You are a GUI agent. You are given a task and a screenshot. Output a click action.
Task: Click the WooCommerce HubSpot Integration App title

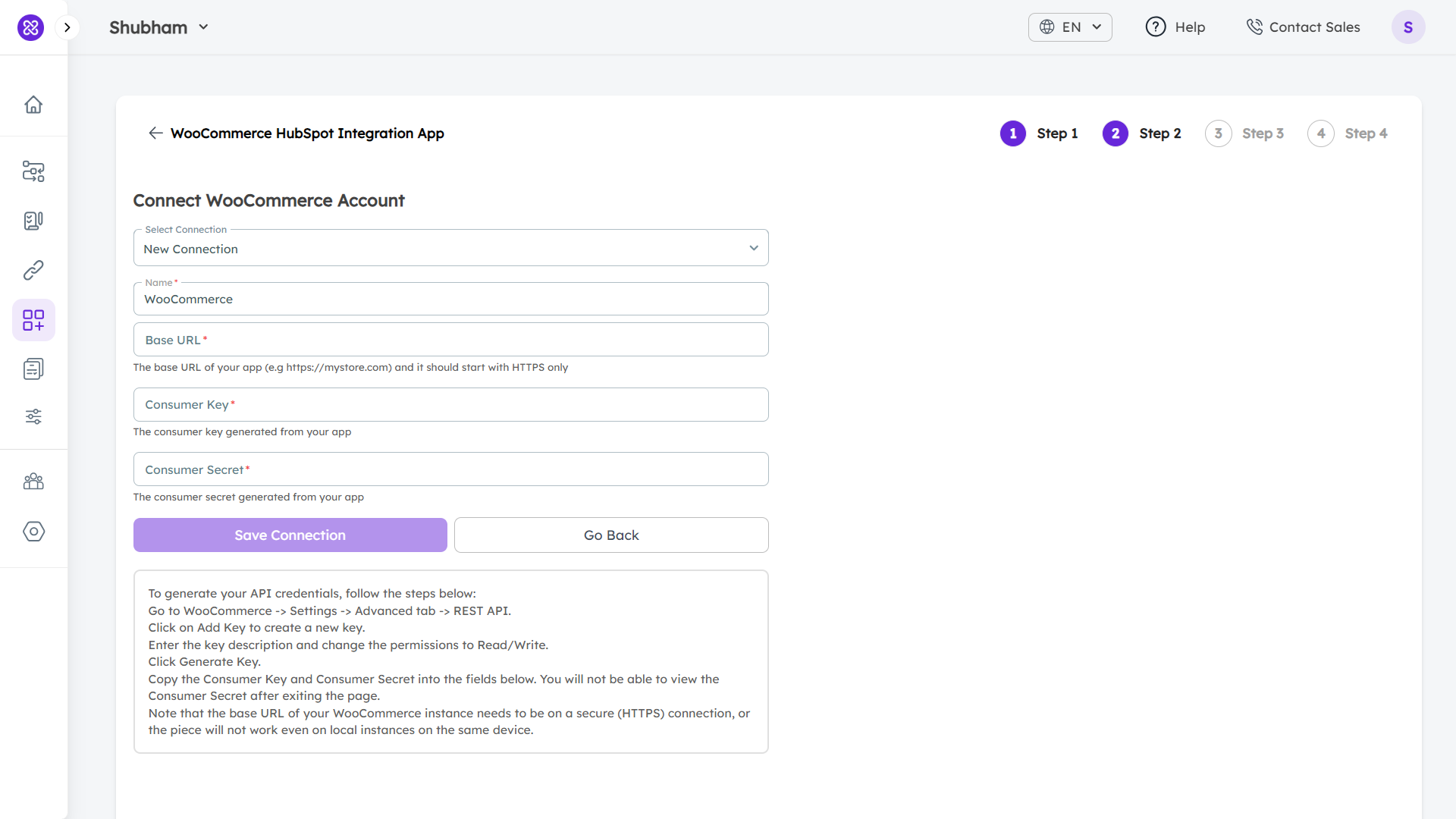point(307,133)
